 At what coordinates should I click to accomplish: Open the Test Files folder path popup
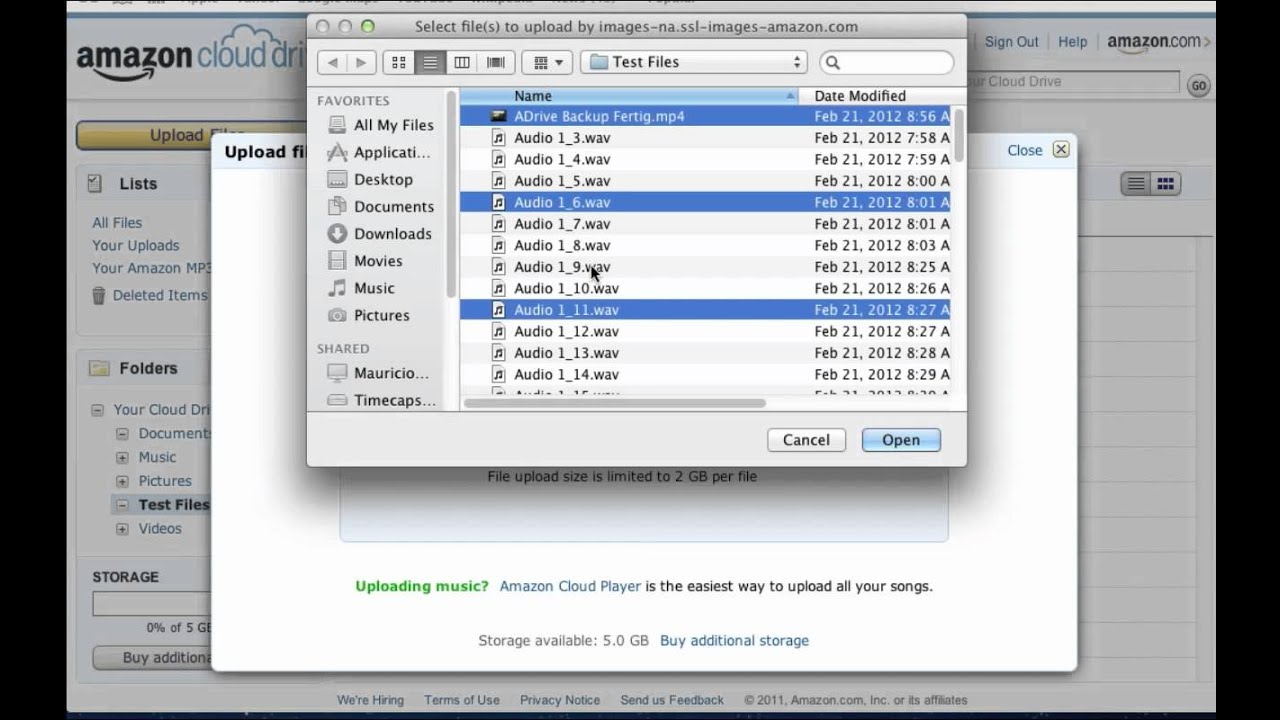click(x=694, y=62)
